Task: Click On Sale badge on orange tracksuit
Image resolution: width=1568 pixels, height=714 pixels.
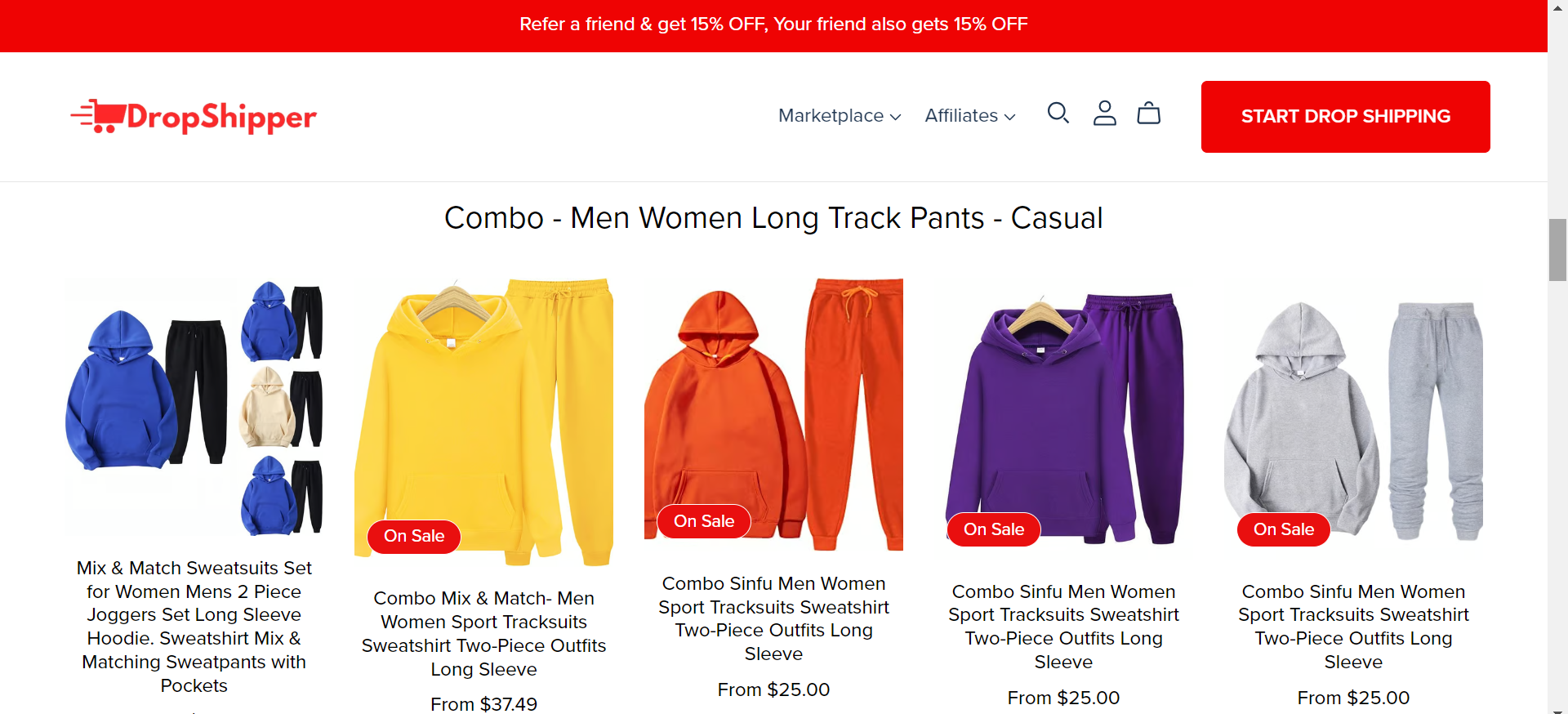Action: point(704,522)
